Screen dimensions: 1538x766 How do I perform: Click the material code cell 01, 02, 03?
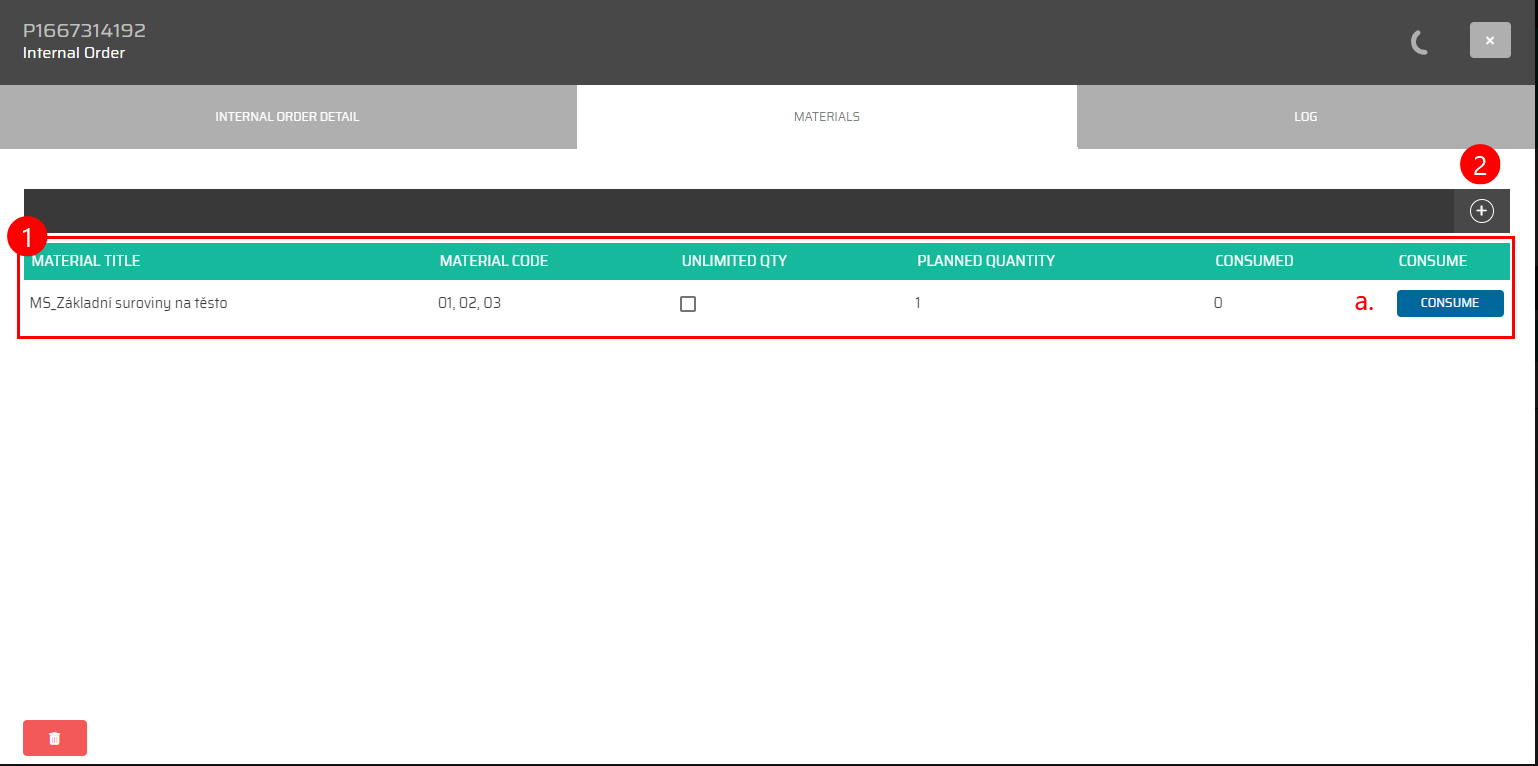click(469, 303)
